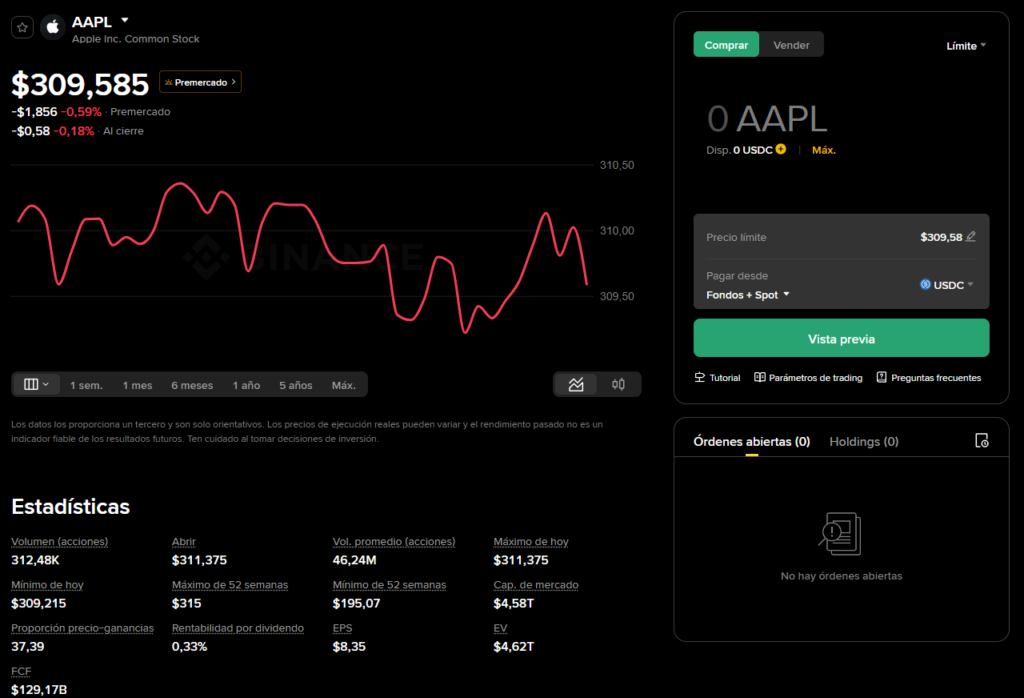Select the 5 años time range
Screen dimensions: 1024x698
point(296,385)
